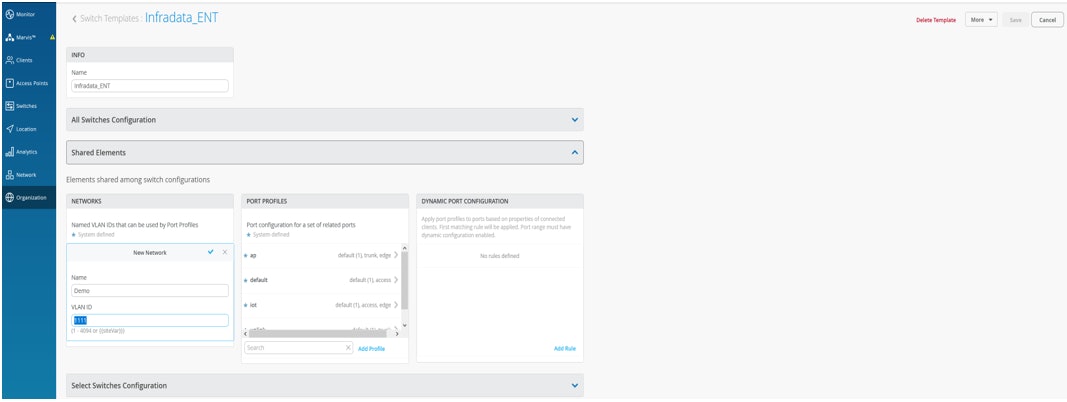Click the Delete Template link
This screenshot has height=402, width=1067.
pyautogui.click(x=936, y=20)
